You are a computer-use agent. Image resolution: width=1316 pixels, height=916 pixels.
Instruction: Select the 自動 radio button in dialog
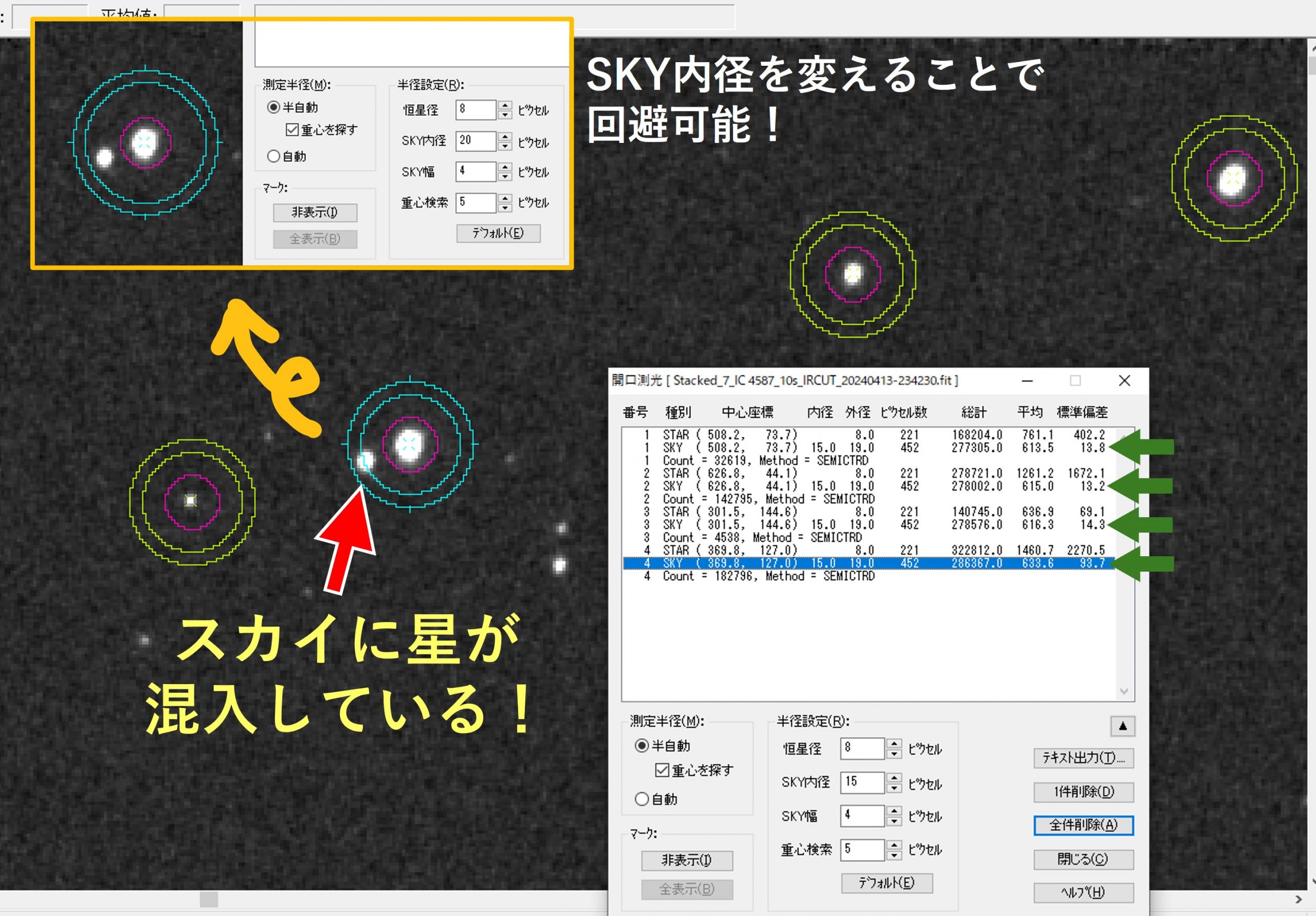642,798
